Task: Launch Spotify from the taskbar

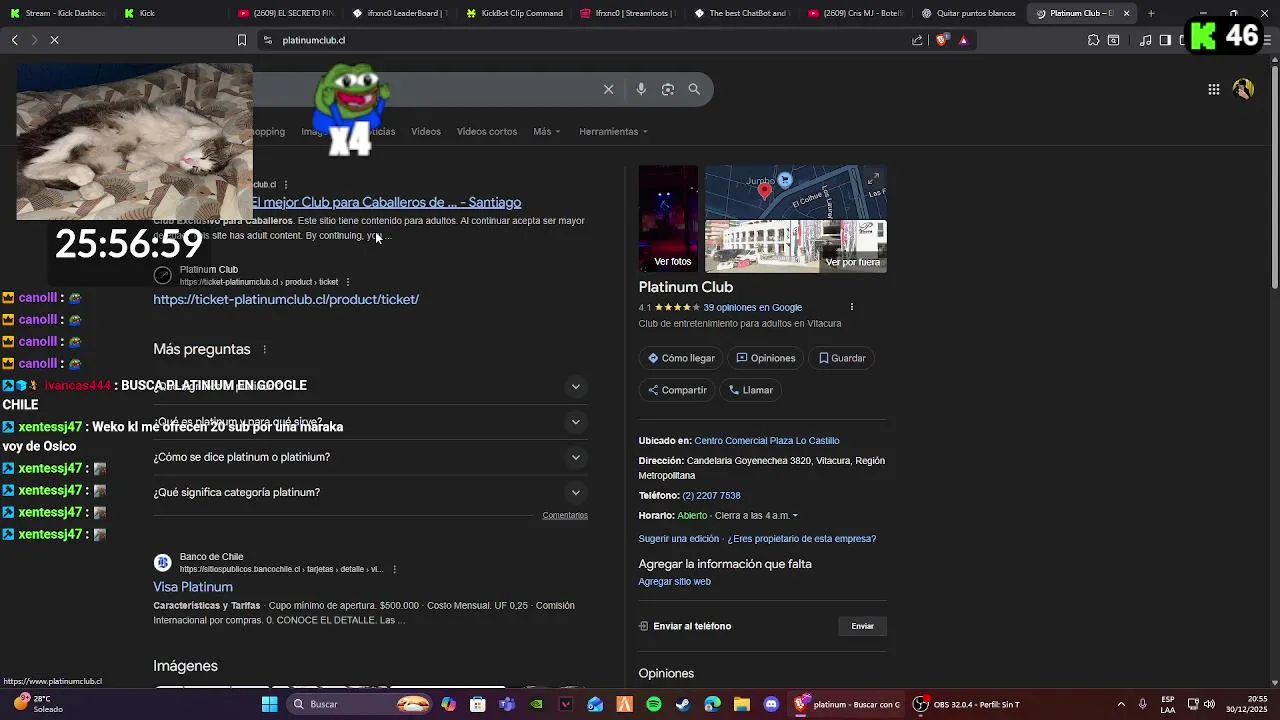Action: (653, 704)
